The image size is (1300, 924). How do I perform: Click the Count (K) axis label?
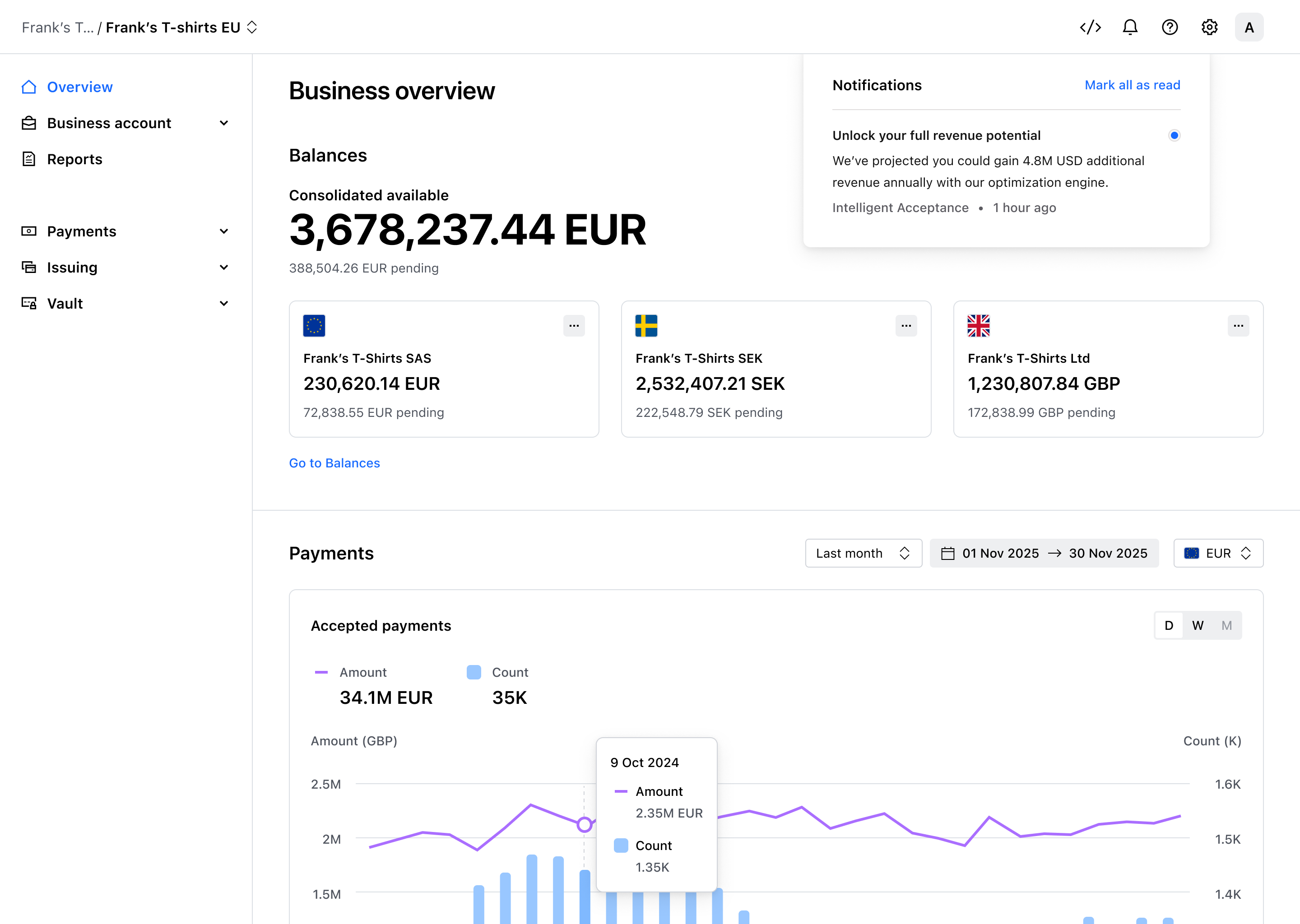pos(1212,741)
